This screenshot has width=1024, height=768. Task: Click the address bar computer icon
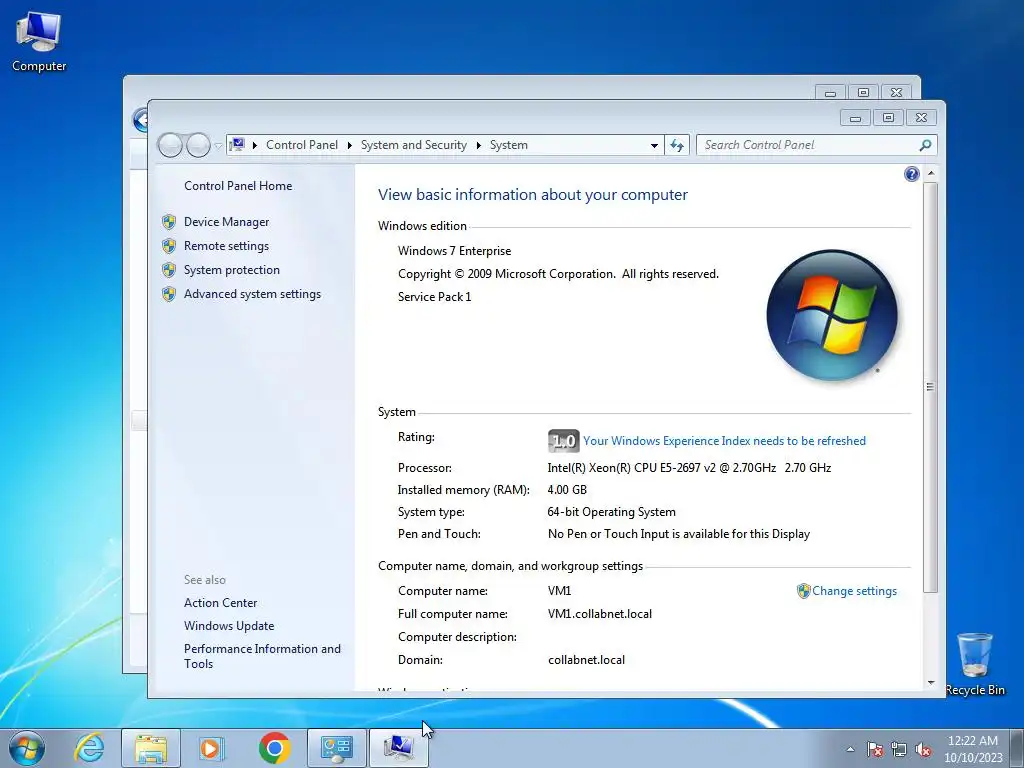coord(237,144)
